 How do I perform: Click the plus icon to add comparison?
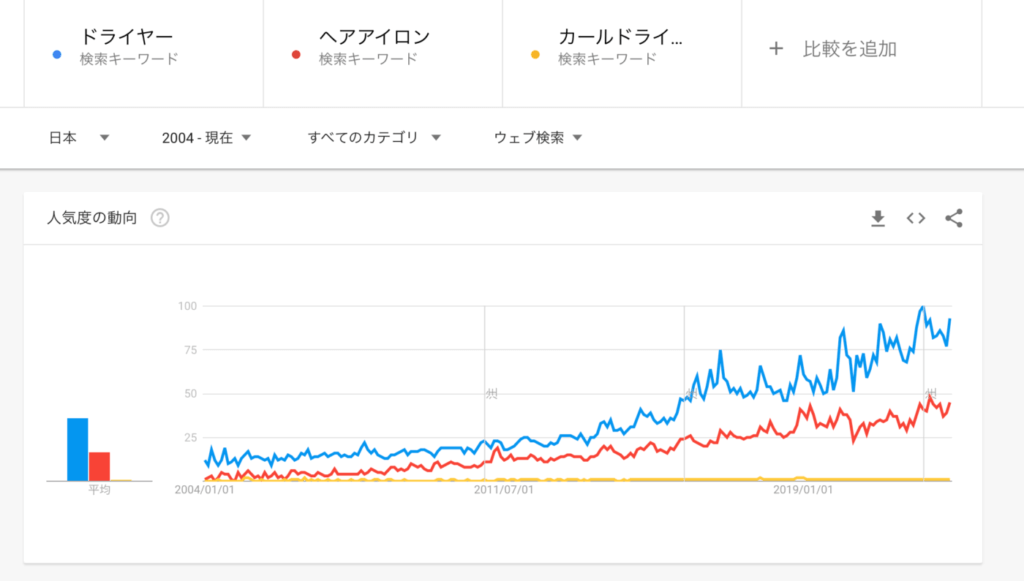click(x=776, y=48)
